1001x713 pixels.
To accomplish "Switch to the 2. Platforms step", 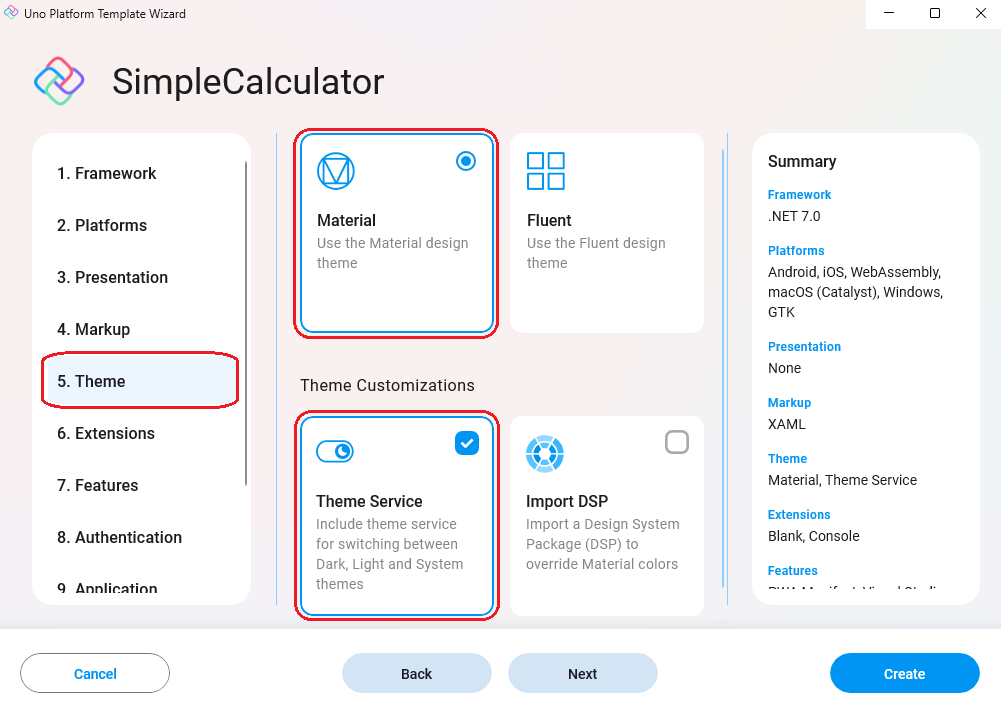I will tap(100, 225).
